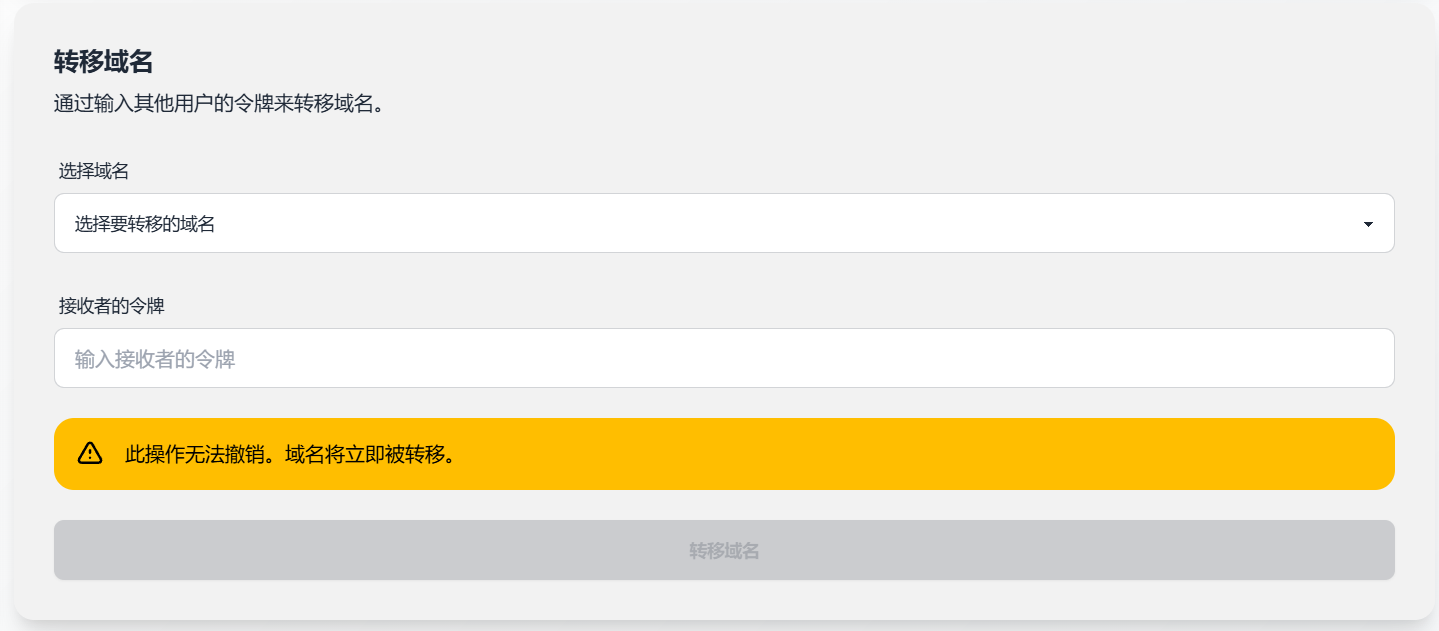Image resolution: width=1439 pixels, height=631 pixels.
Task: Click the yellow warning banner background
Action: [x=900, y=454]
